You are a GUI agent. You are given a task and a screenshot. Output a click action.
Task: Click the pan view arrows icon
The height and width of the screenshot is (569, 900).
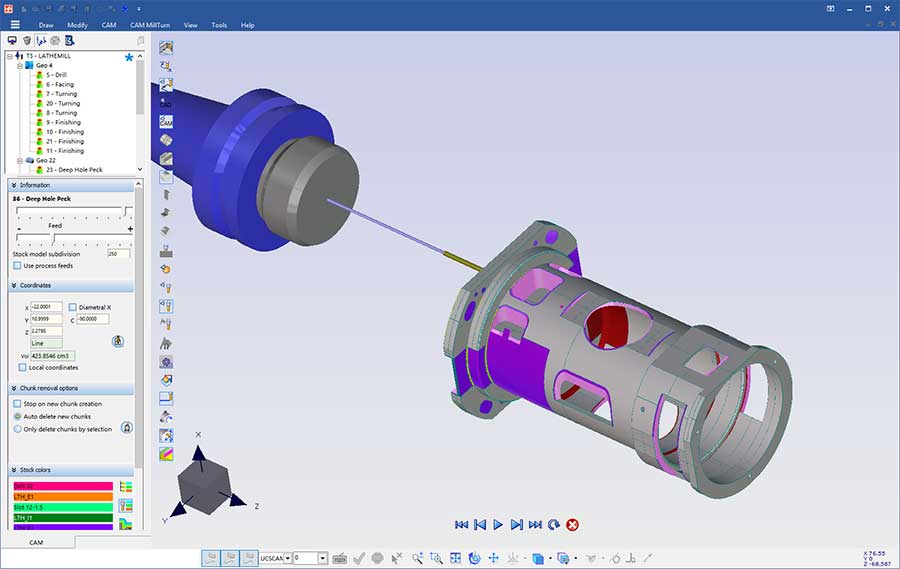point(493,558)
